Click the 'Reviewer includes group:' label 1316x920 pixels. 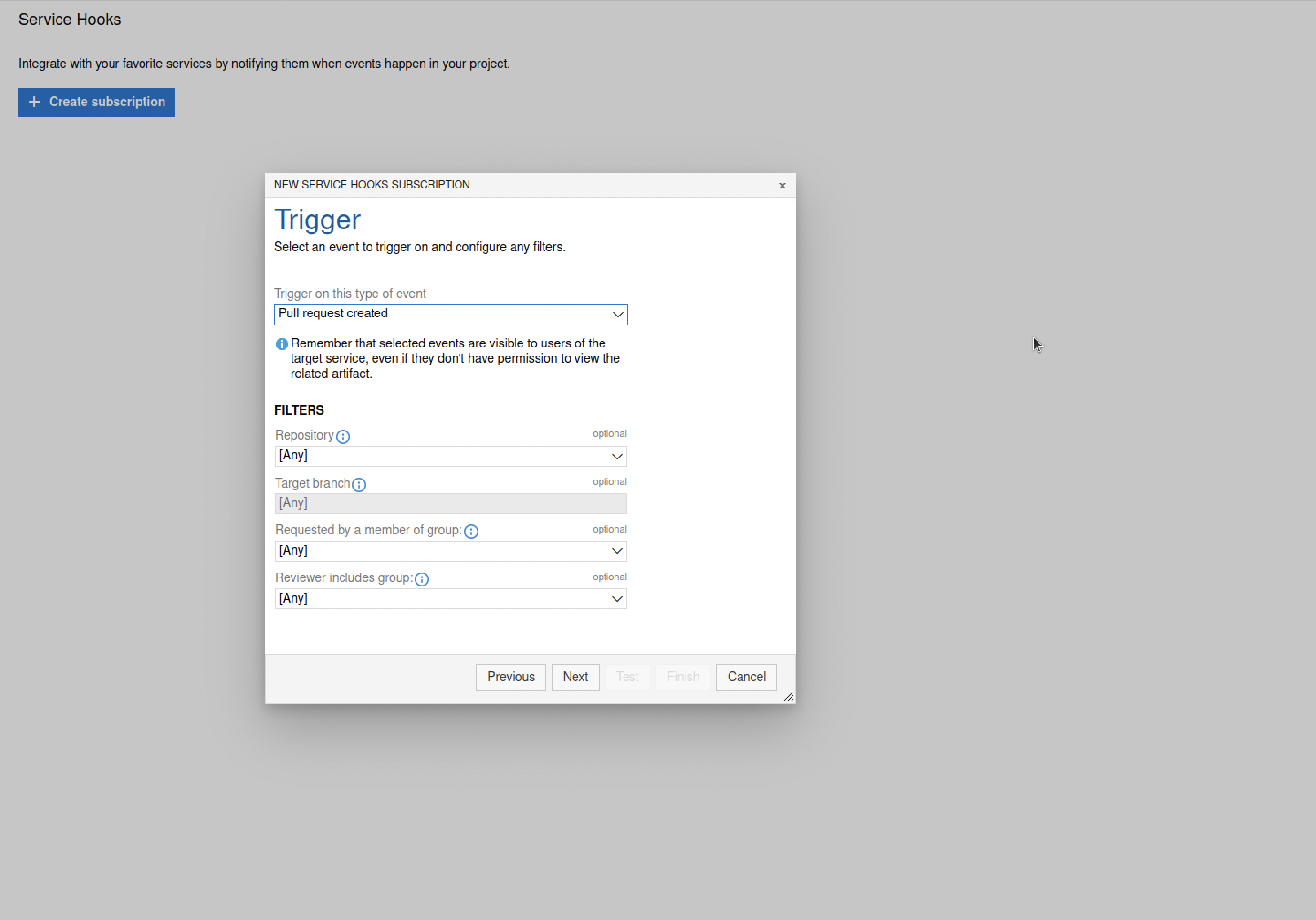(x=344, y=578)
